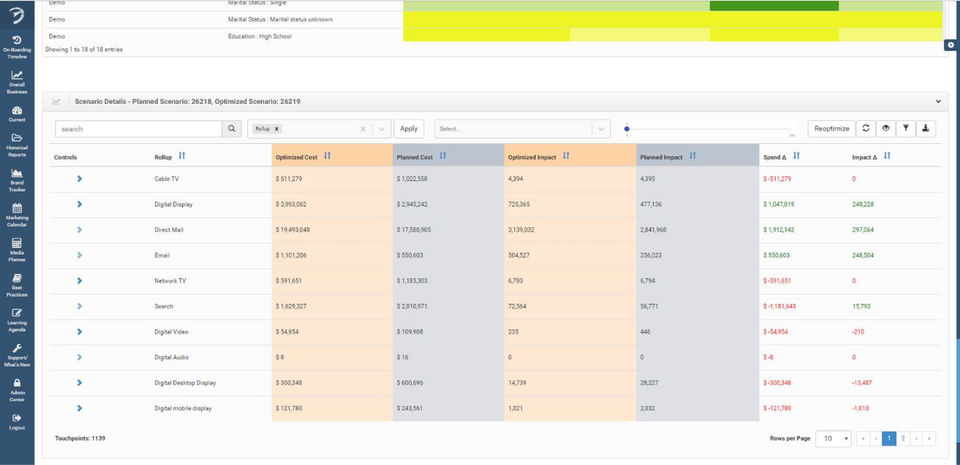The image size is (960, 465).
Task: Click the refresh icon beside Reoptimize
Action: [865, 128]
